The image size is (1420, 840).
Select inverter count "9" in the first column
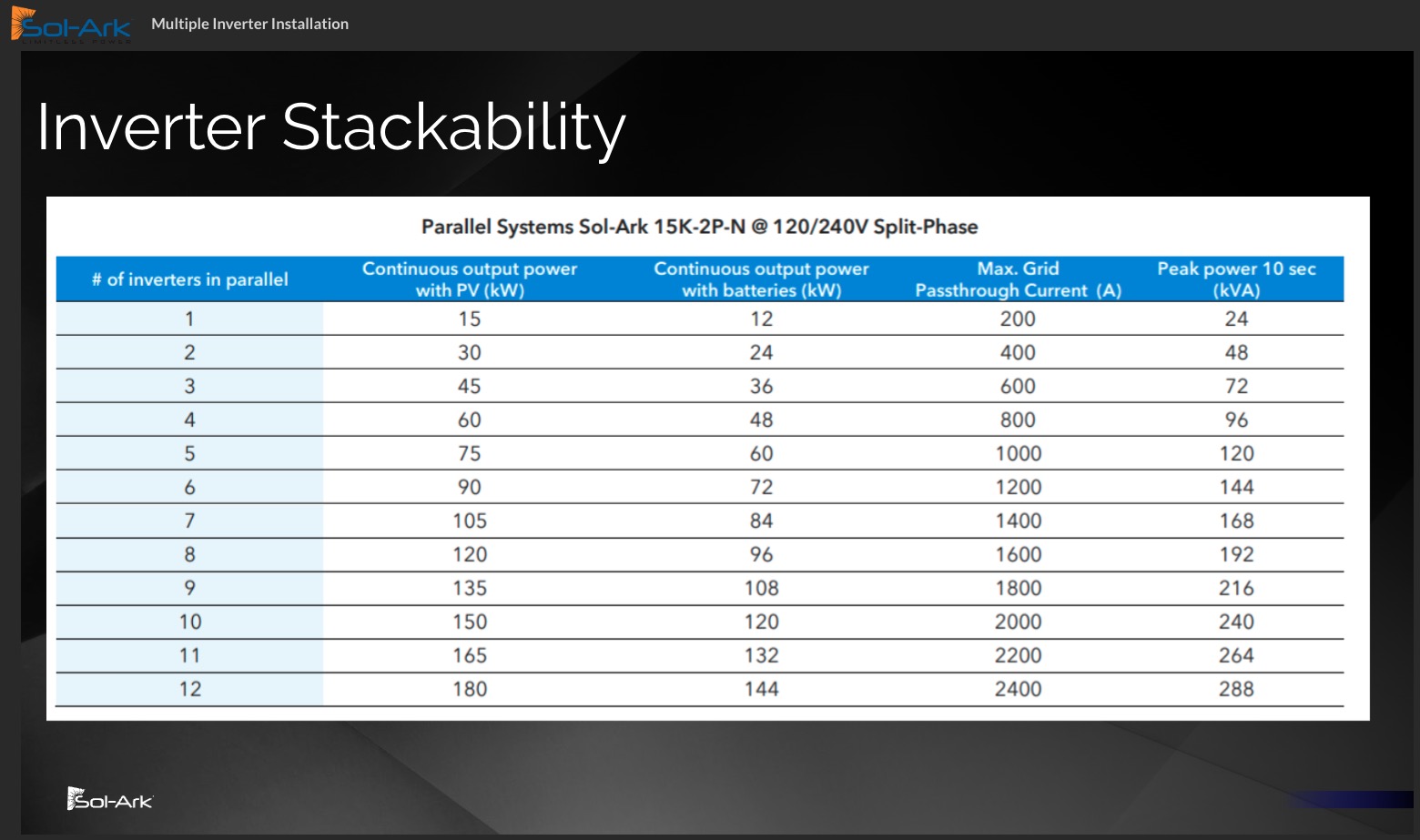[189, 588]
